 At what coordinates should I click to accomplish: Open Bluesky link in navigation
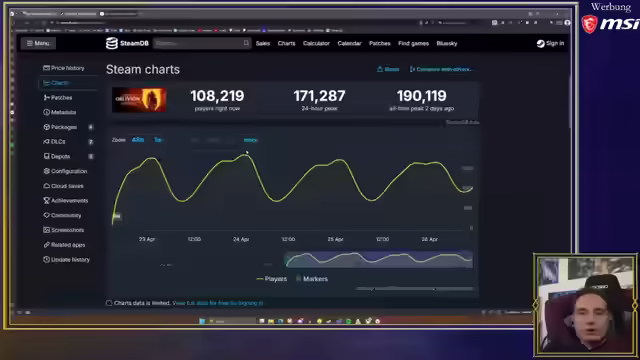[447, 43]
